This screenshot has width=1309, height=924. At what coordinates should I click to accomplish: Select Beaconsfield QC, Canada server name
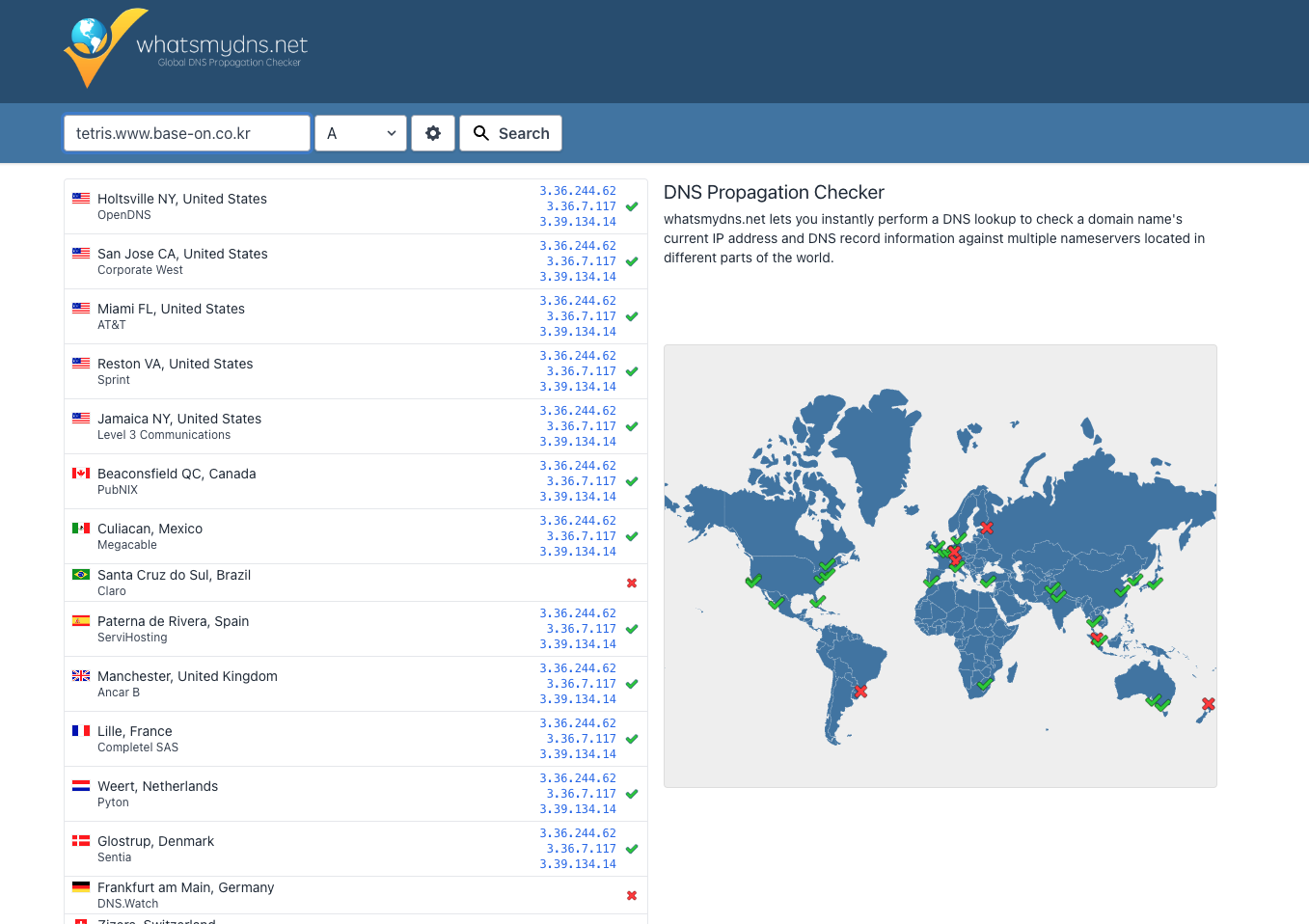point(177,474)
